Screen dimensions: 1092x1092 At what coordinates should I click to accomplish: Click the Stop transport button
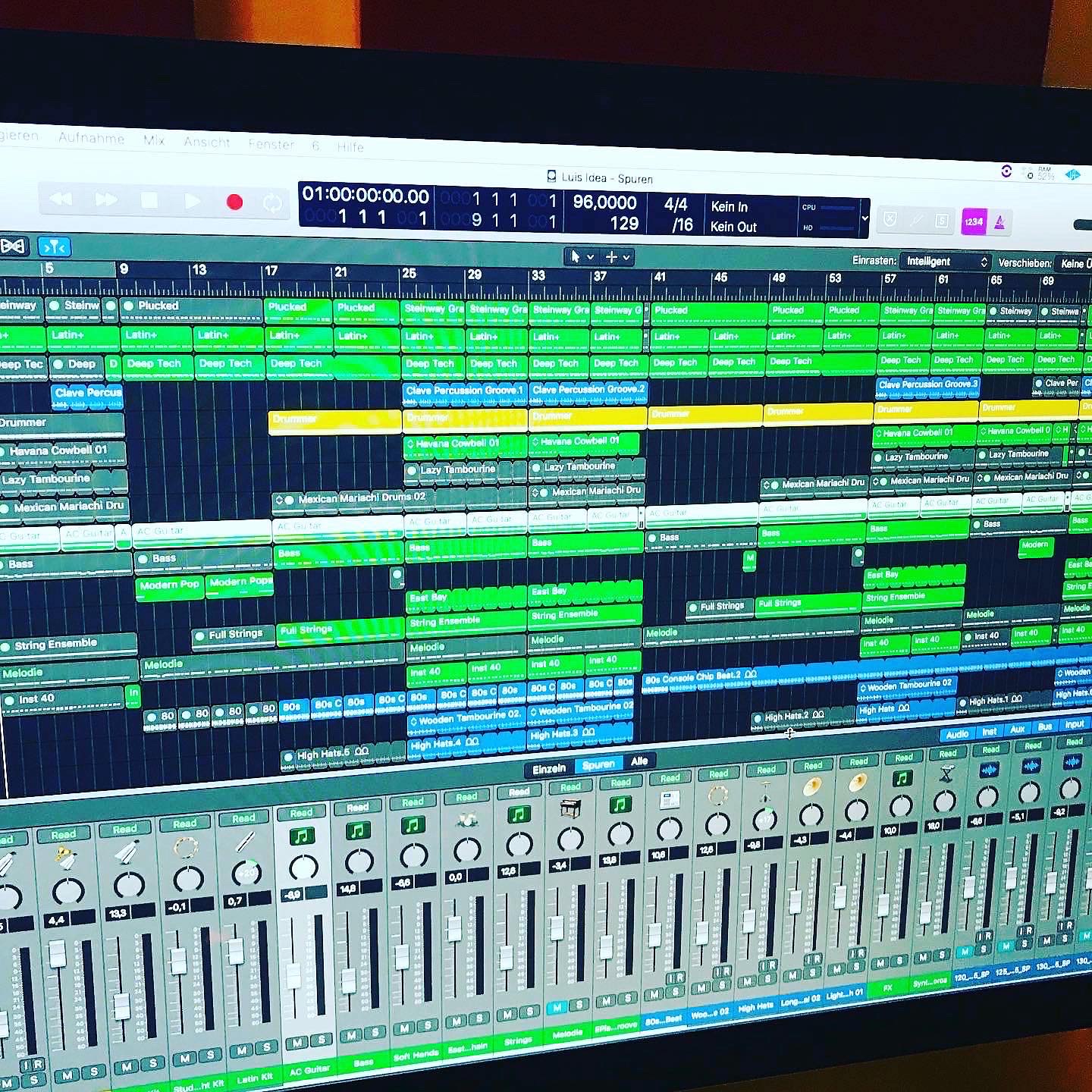[x=149, y=200]
